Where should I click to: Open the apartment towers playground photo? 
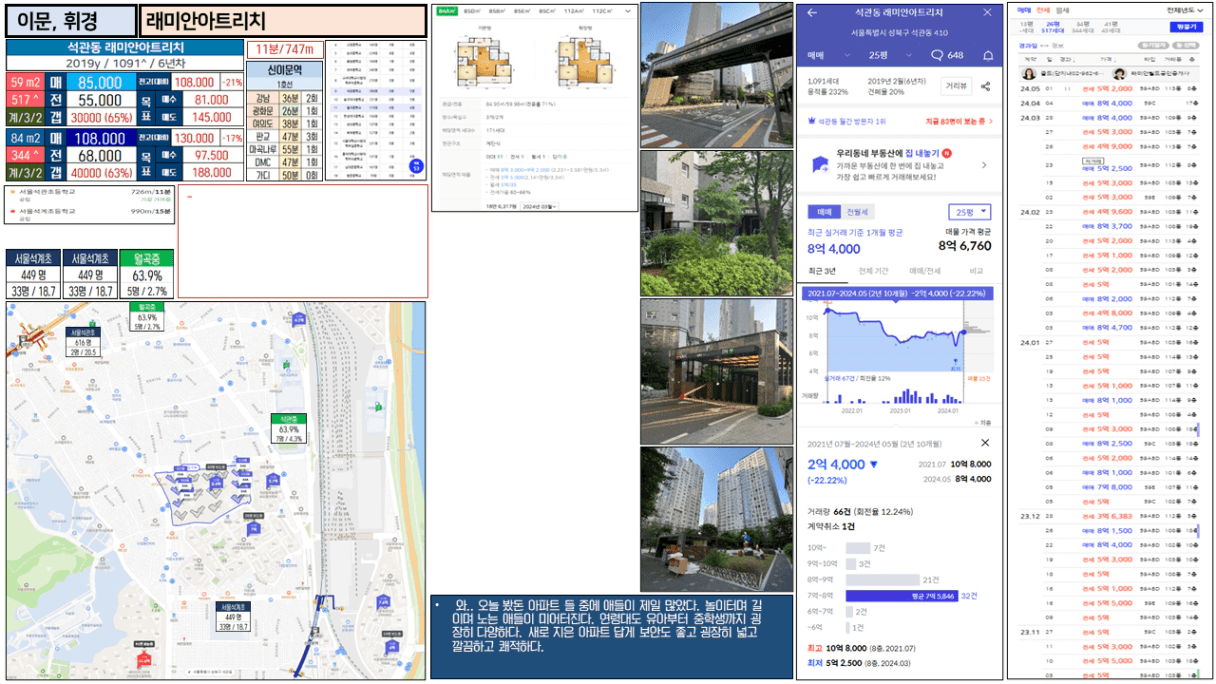tap(716, 518)
